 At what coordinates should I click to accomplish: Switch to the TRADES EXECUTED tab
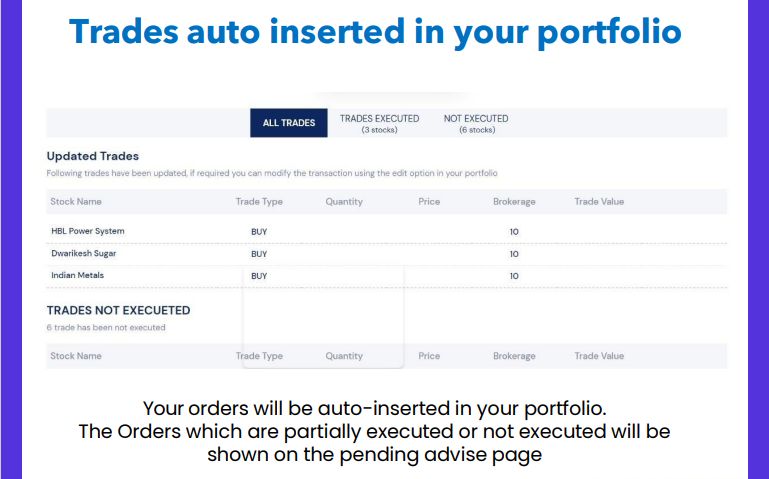coord(379,123)
